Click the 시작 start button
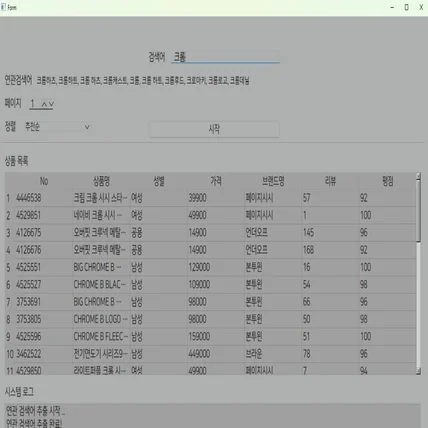The width and height of the screenshot is (428, 428). click(214, 129)
